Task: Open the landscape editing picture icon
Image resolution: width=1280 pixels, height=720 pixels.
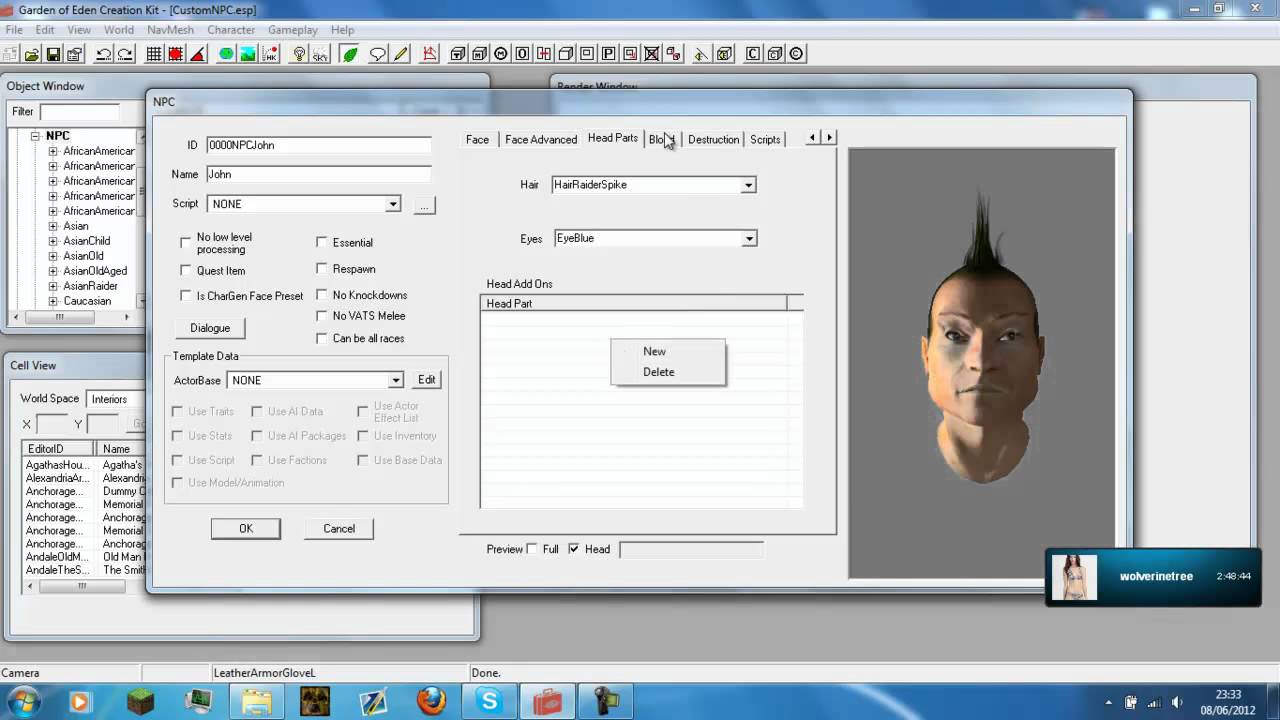Action: click(247, 54)
